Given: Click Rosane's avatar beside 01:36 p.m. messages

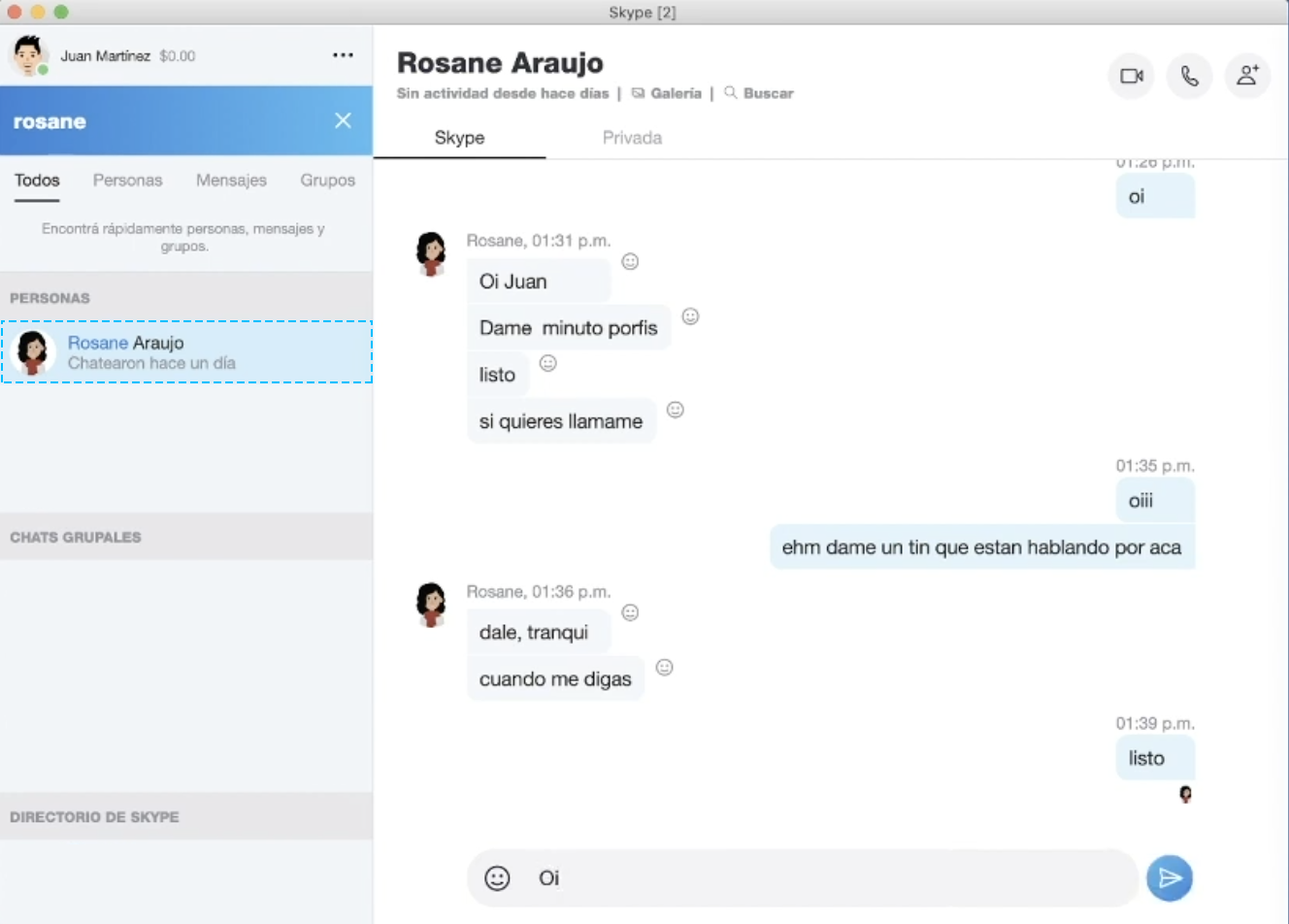Looking at the screenshot, I should click(431, 605).
